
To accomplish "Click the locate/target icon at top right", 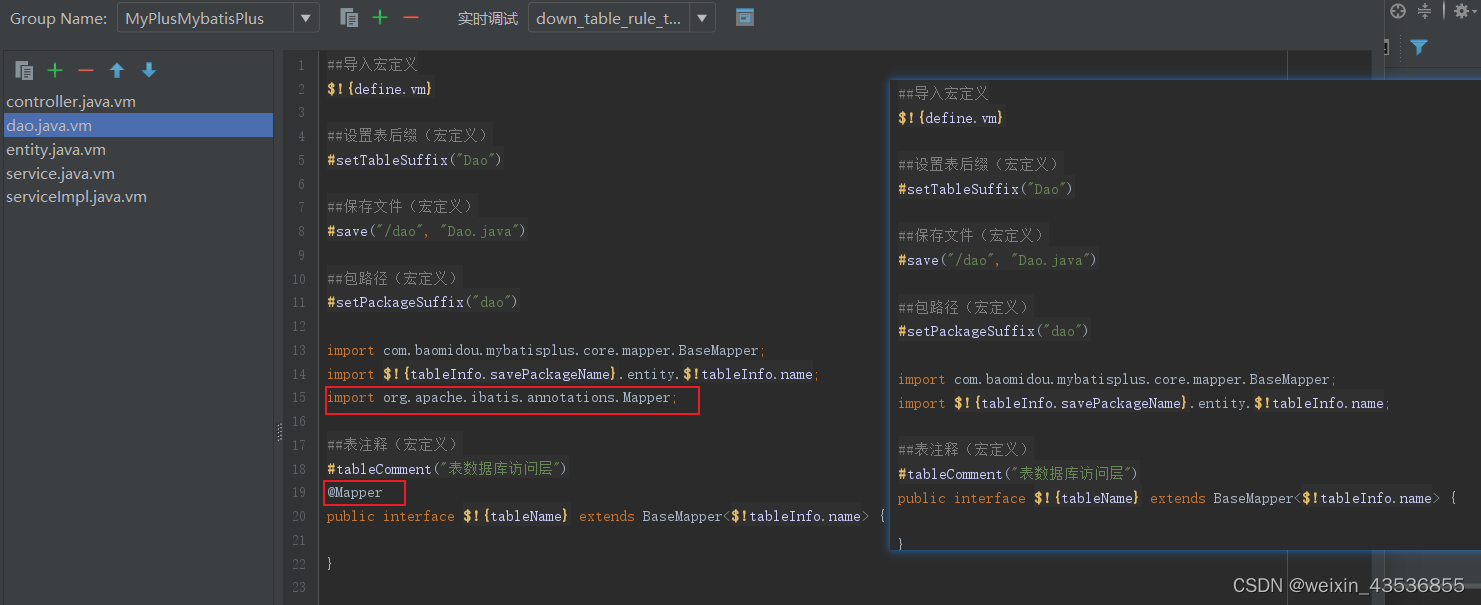I will [1398, 11].
